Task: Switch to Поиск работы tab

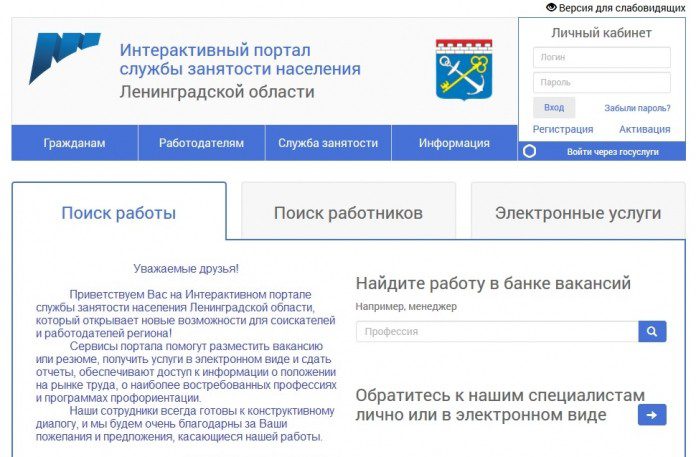Action: (119, 213)
